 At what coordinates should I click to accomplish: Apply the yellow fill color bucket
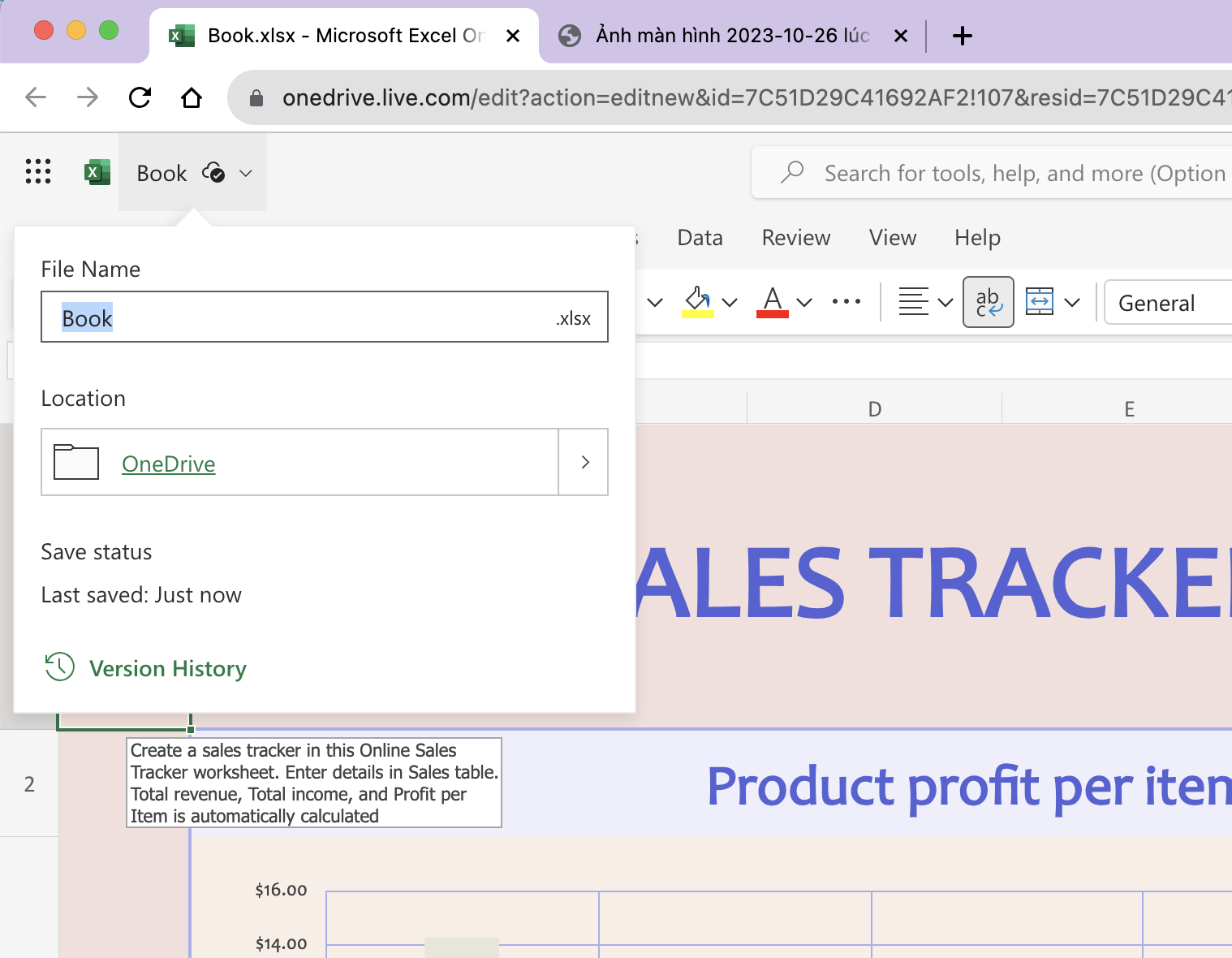[x=698, y=302]
